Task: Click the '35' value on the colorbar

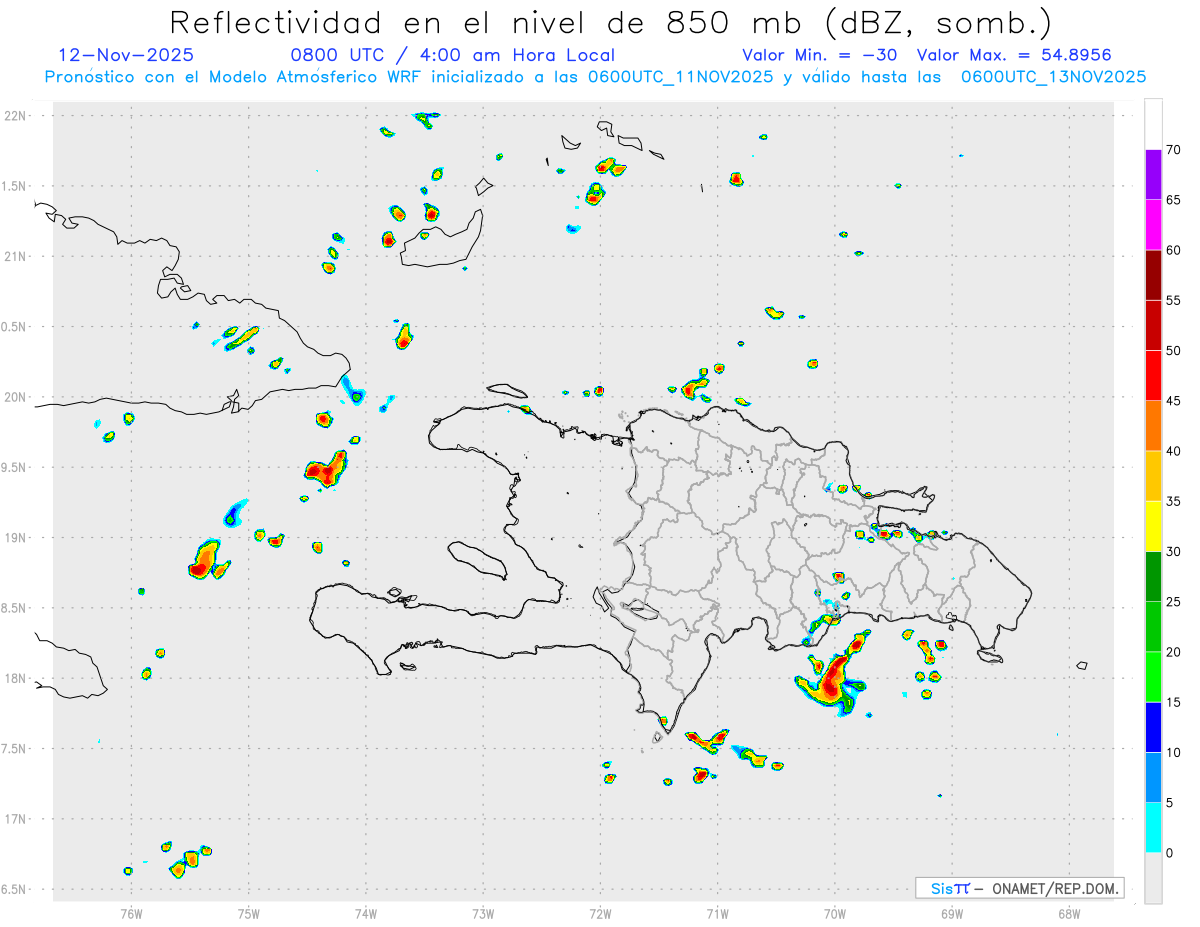Action: [1174, 502]
